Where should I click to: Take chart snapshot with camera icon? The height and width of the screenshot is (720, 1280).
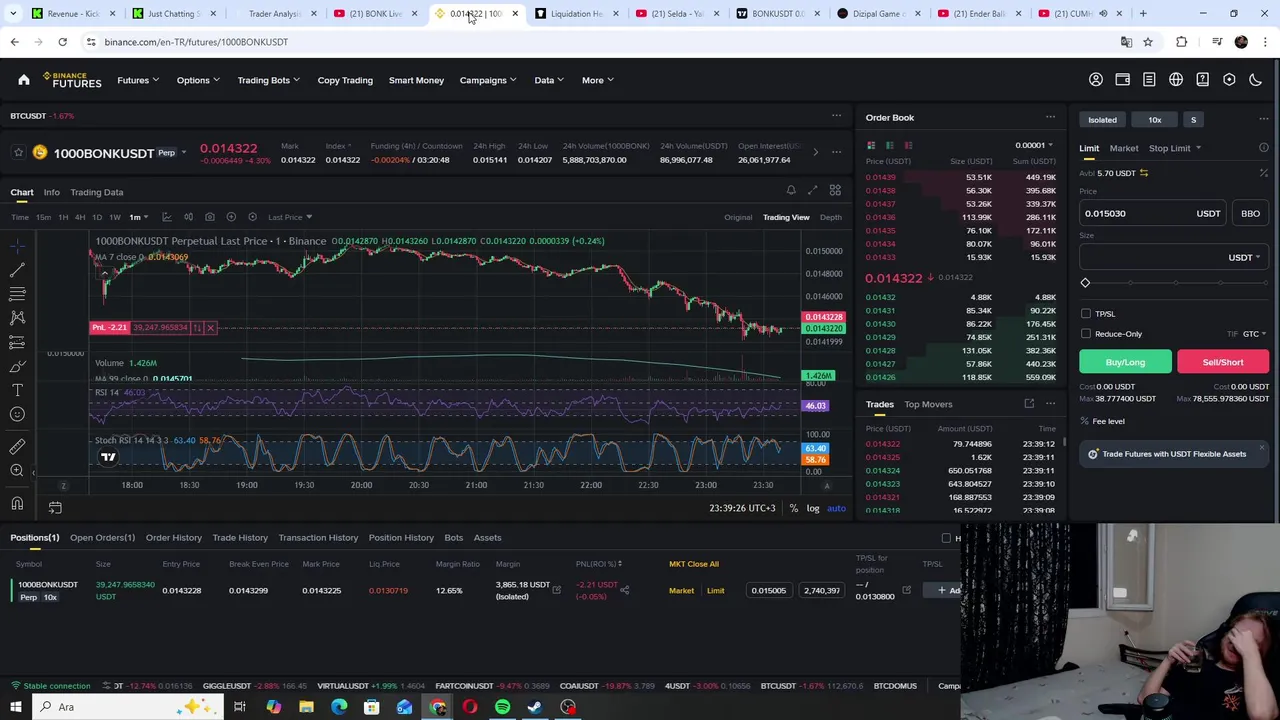pos(209,217)
